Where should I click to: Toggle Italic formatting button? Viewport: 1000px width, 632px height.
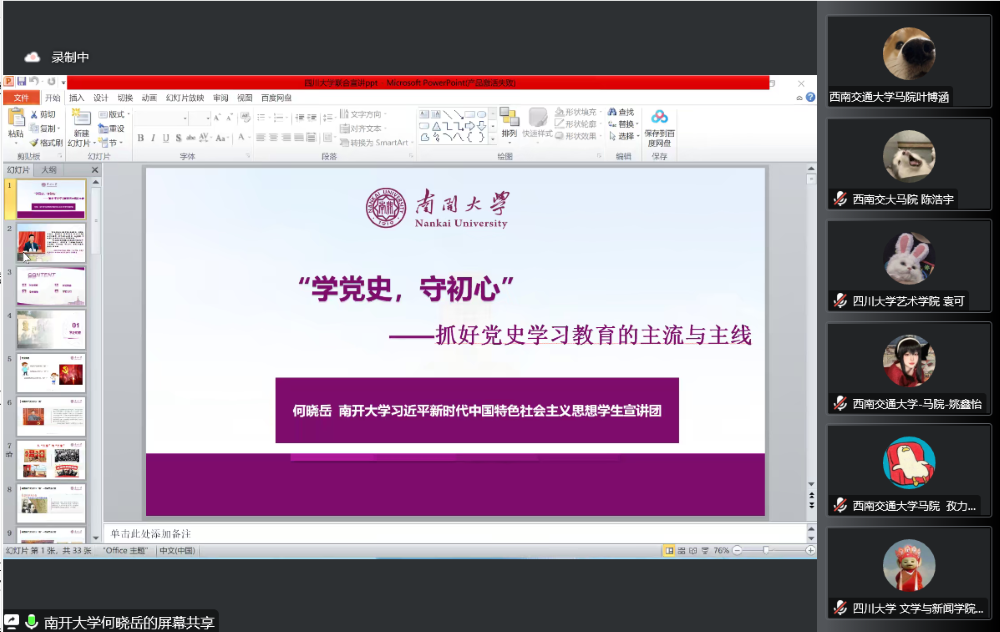click(x=153, y=138)
